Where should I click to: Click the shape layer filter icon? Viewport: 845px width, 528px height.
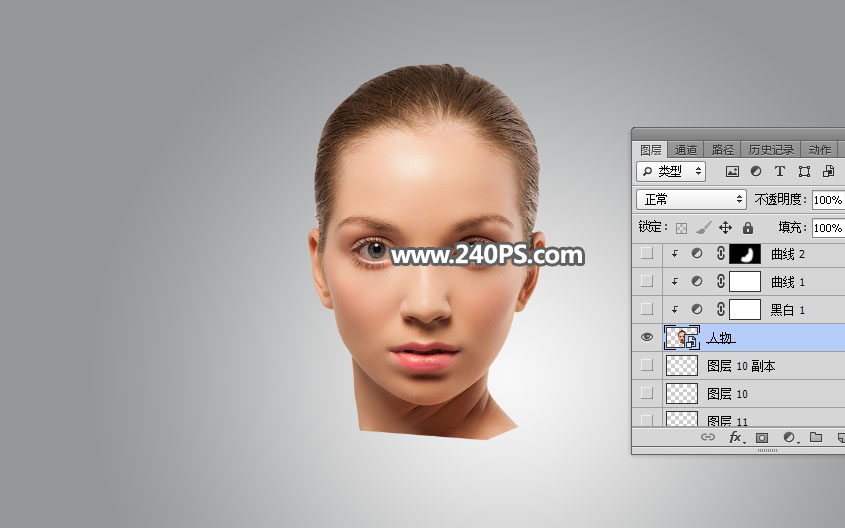tap(804, 172)
